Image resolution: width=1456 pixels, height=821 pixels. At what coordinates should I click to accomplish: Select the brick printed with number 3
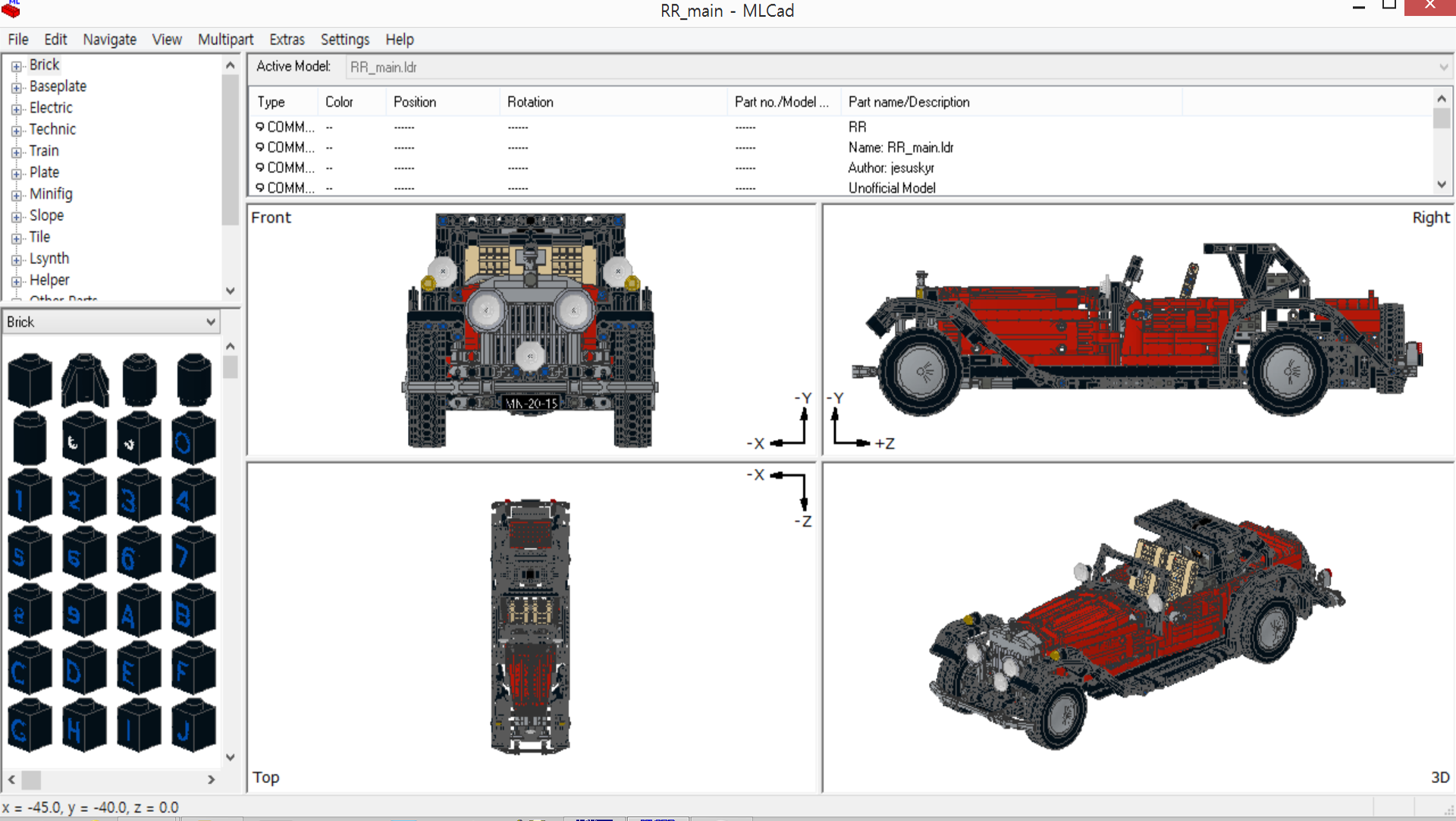(139, 496)
